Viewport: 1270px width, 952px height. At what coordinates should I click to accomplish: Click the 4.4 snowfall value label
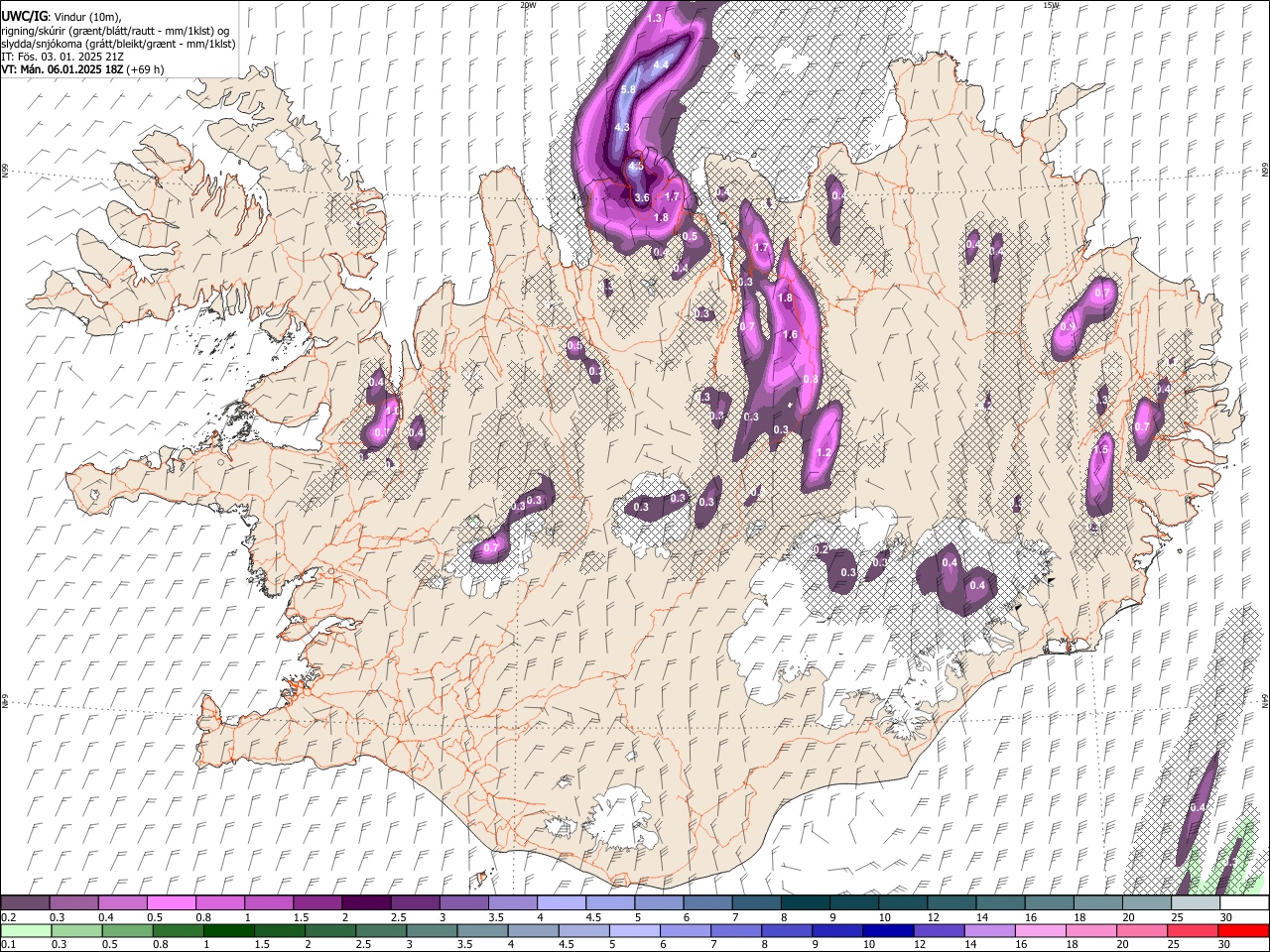[661, 65]
